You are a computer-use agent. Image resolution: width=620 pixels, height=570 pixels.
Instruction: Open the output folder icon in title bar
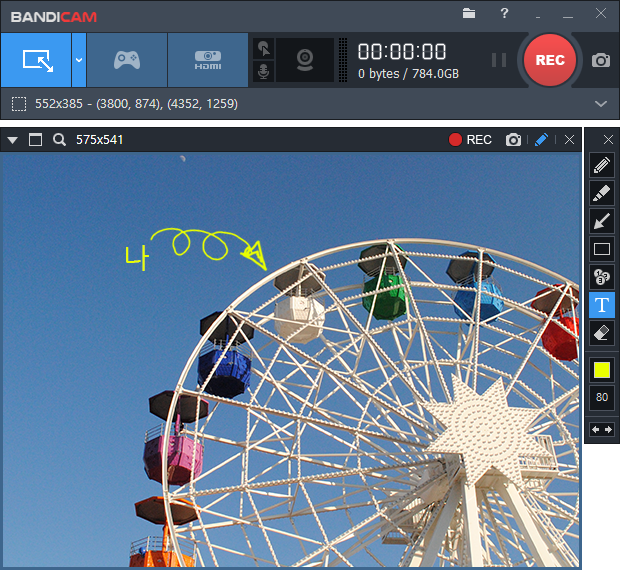pos(469,13)
